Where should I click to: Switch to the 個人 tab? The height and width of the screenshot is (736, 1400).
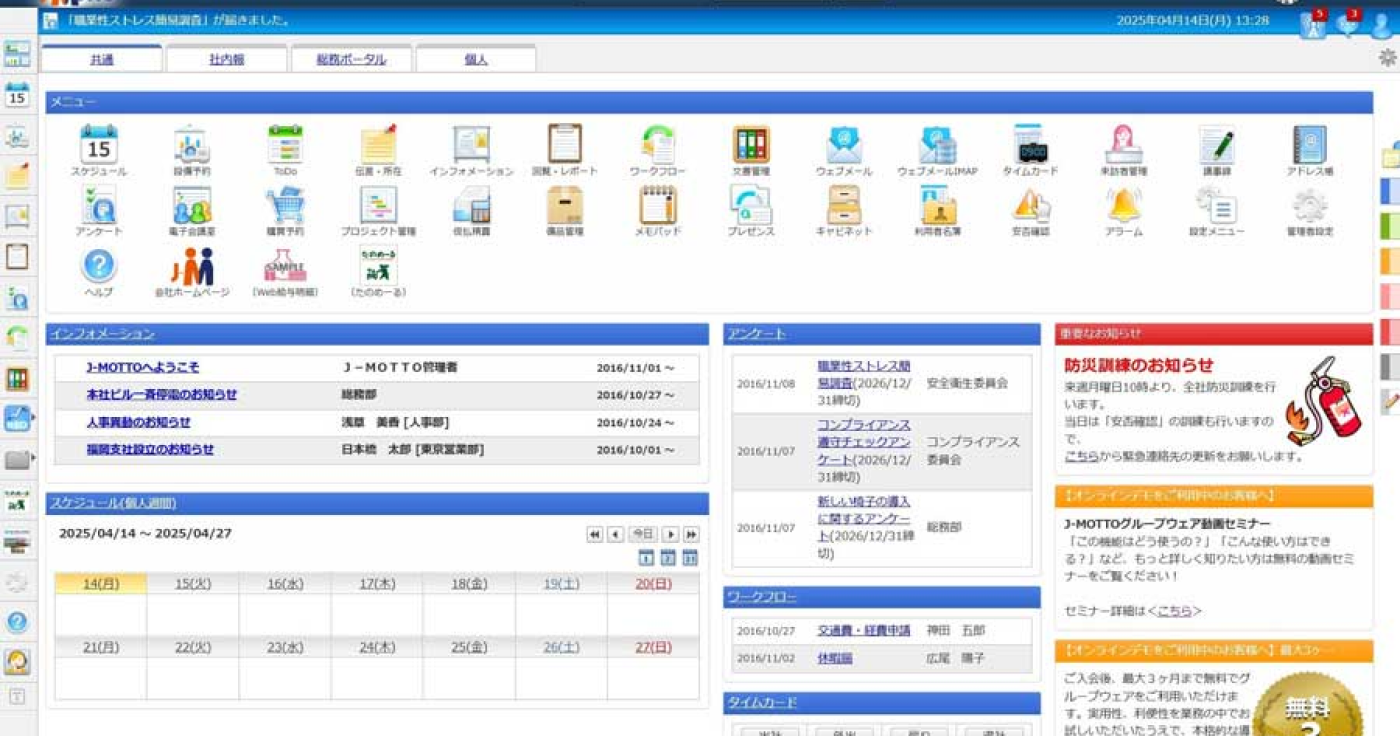click(476, 59)
